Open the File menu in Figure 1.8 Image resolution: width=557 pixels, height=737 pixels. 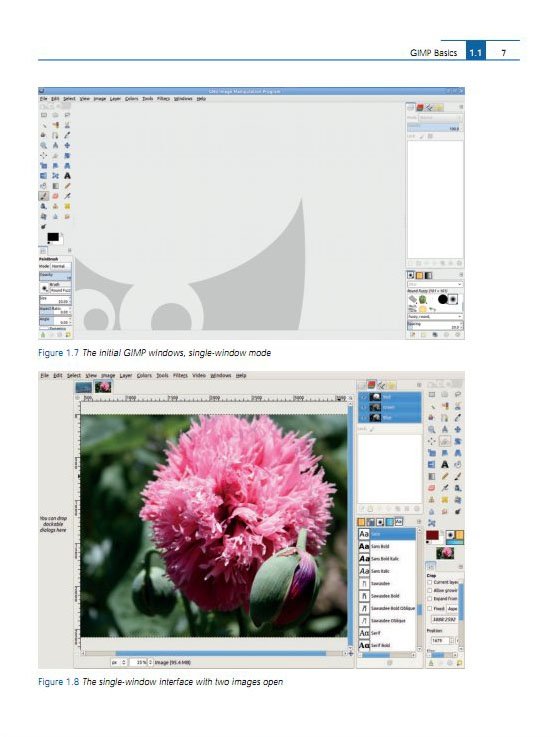coord(44,376)
